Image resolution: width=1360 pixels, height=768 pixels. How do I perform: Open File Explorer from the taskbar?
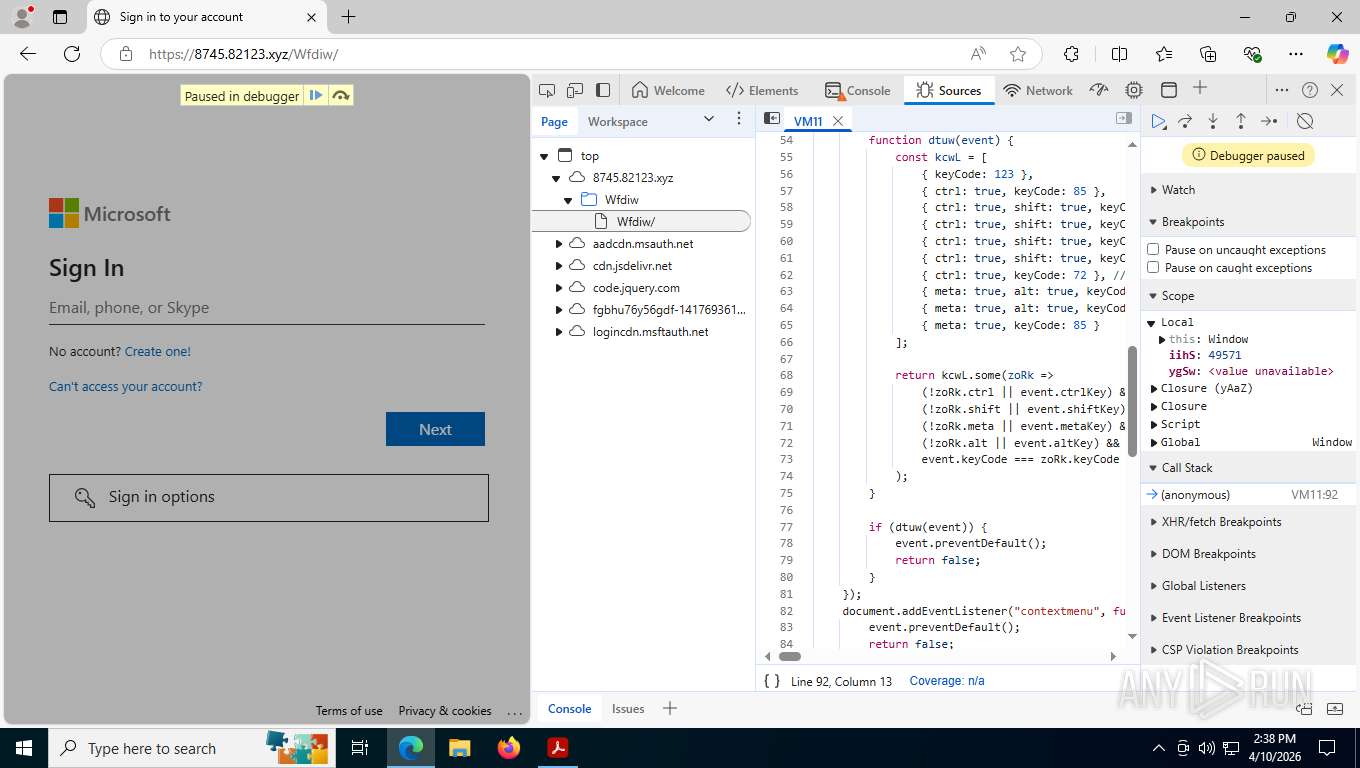[459, 748]
